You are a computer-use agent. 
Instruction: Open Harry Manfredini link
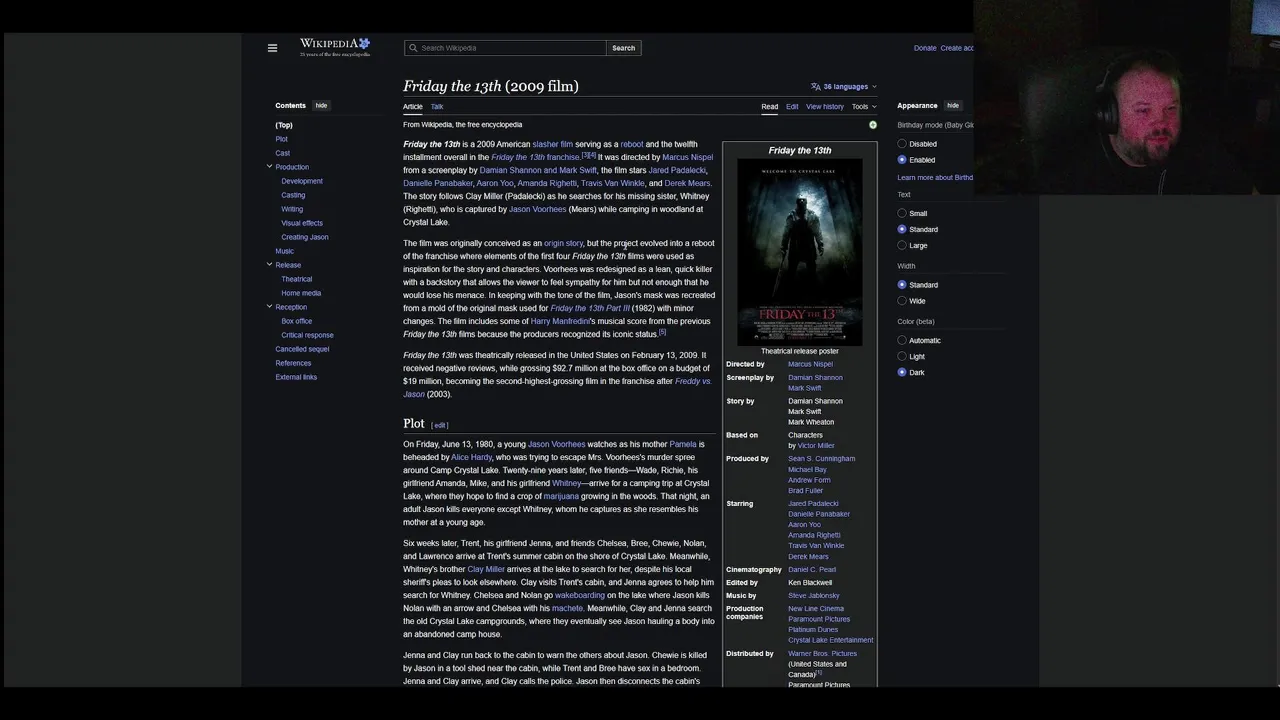click(x=560, y=321)
